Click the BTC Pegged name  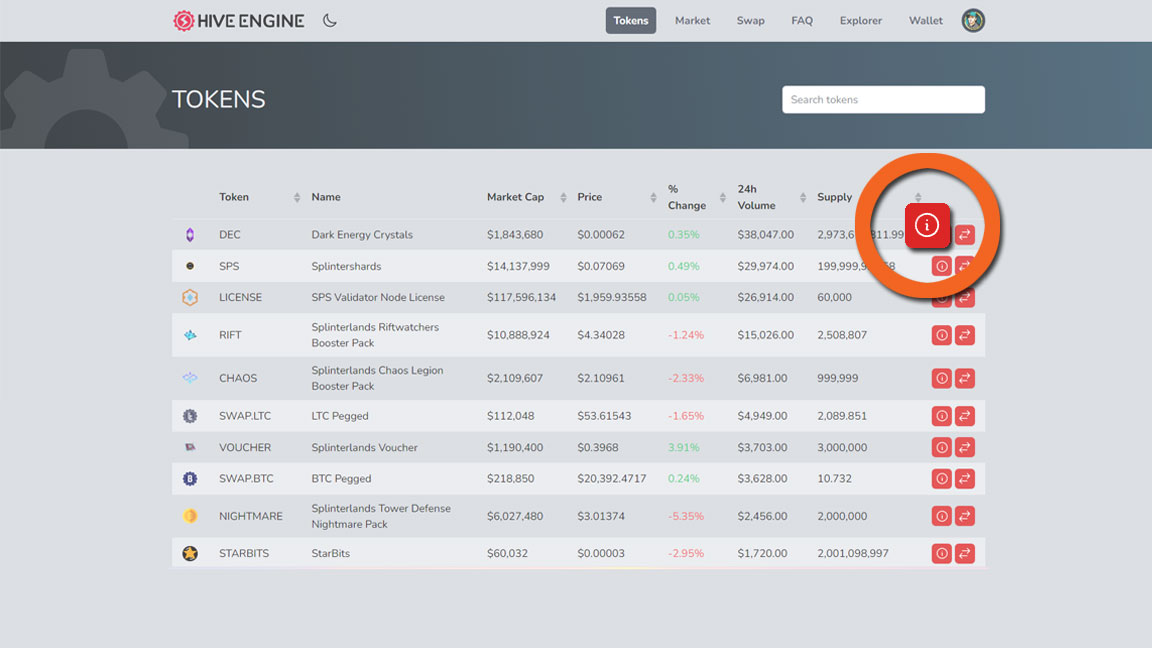(341, 478)
